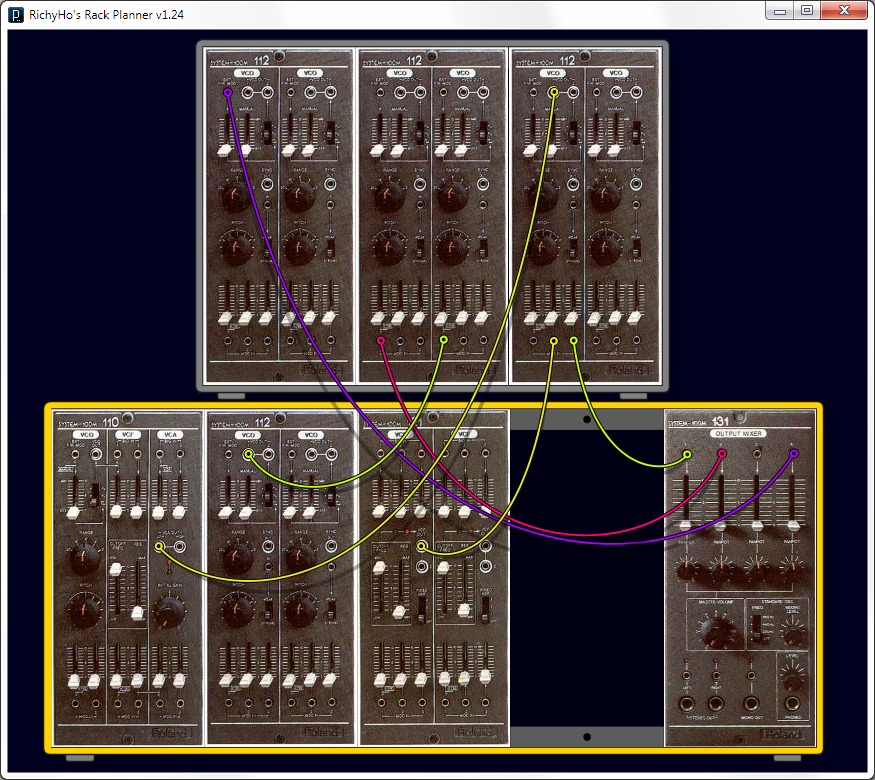Click the RIGHT stereo out jack on the 131 mixer
The height and width of the screenshot is (780, 875).
coord(717,703)
